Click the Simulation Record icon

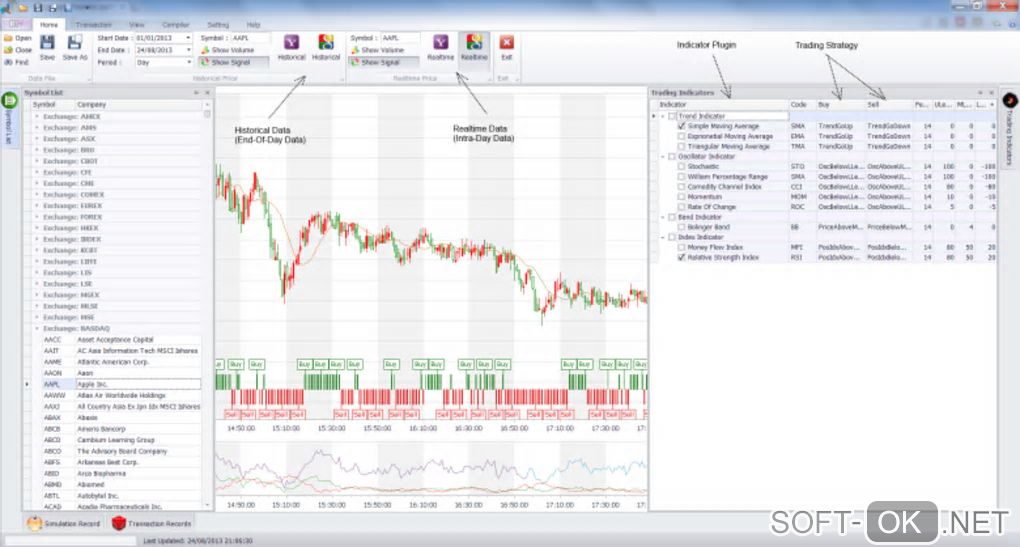tap(34, 523)
